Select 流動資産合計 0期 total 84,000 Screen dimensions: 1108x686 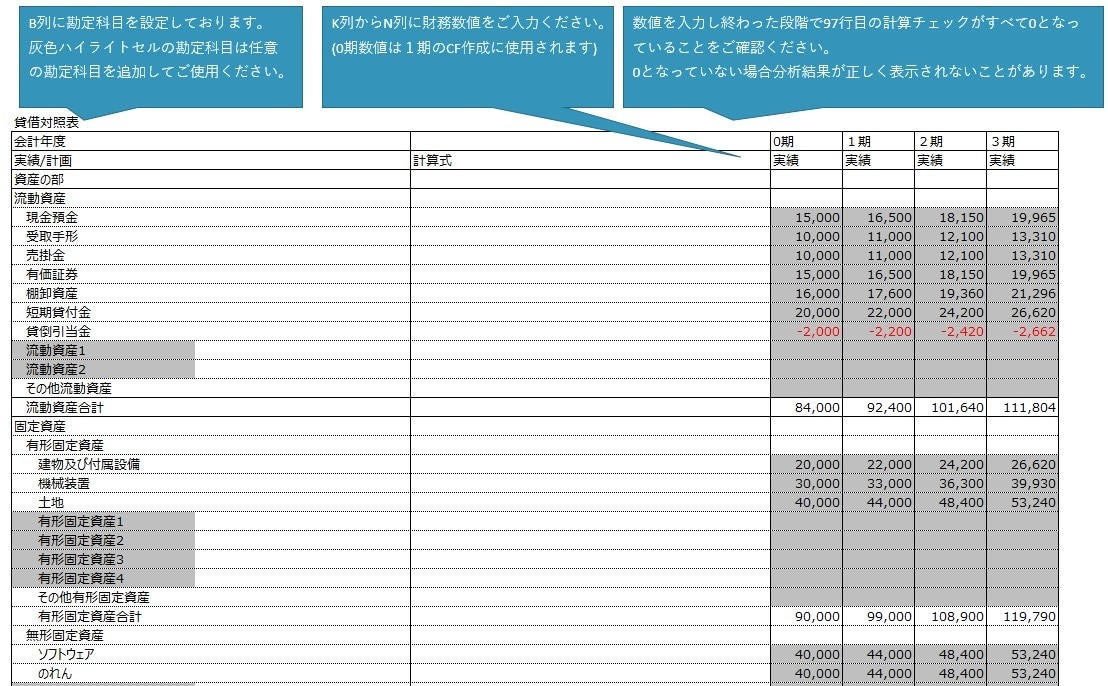[x=806, y=408]
